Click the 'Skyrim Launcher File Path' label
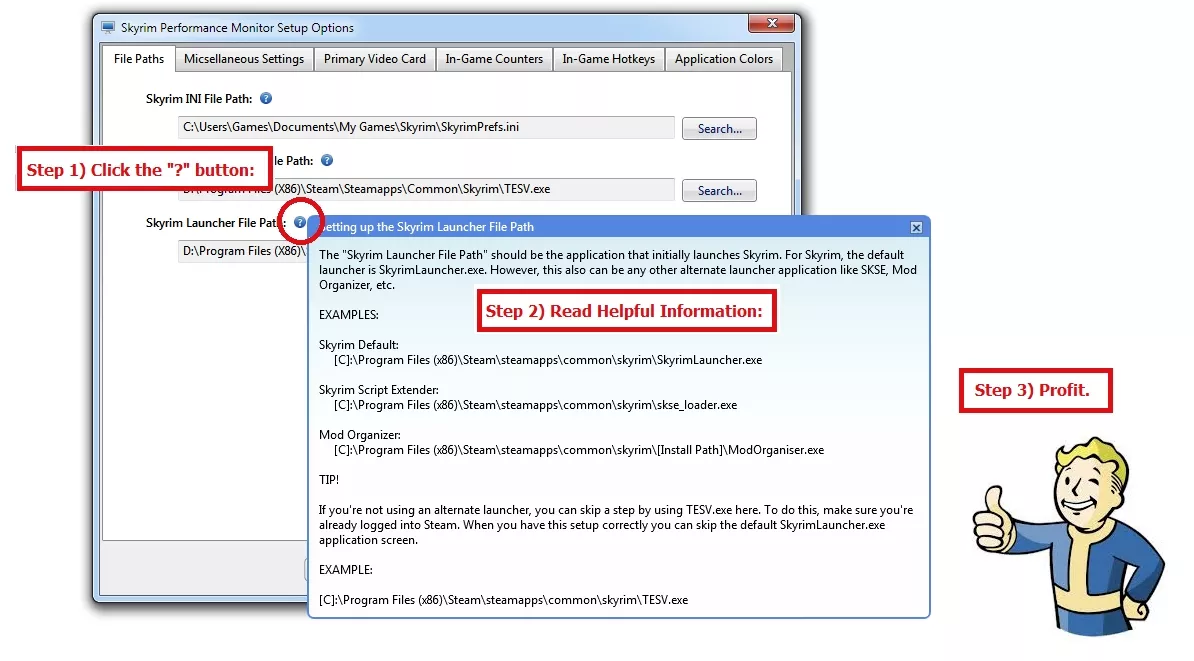This screenshot has width=1194, height=661. point(214,222)
